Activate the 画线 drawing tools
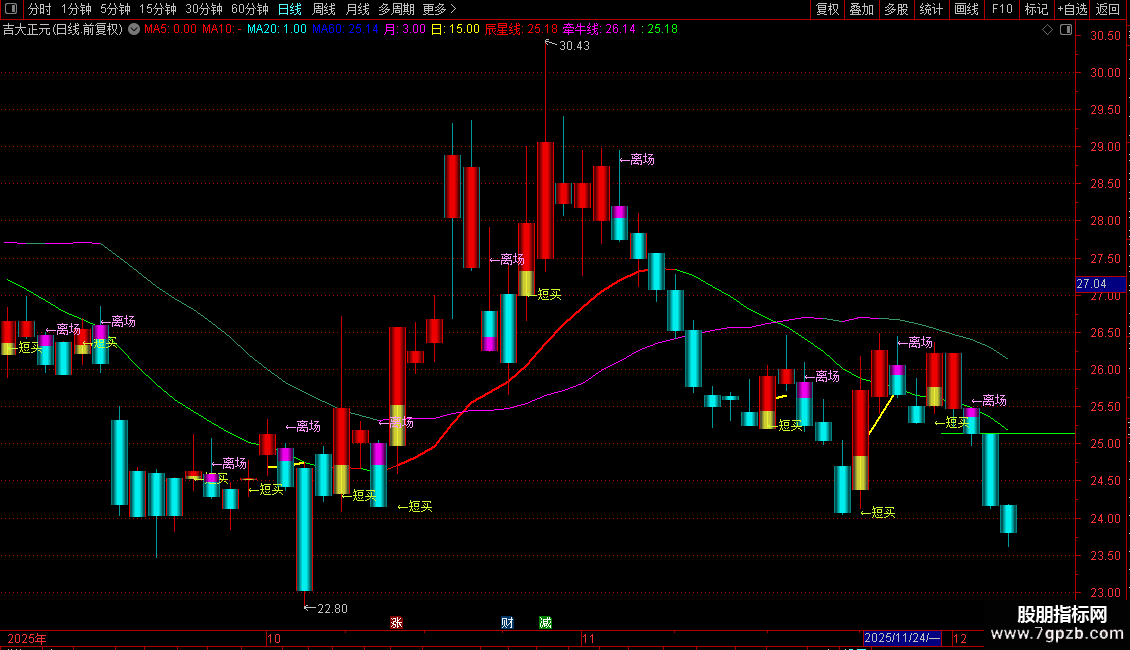 (x=966, y=9)
